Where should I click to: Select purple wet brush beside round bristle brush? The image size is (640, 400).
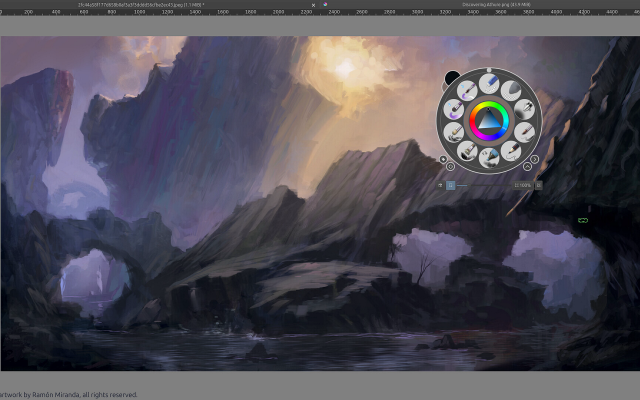[x=453, y=109]
